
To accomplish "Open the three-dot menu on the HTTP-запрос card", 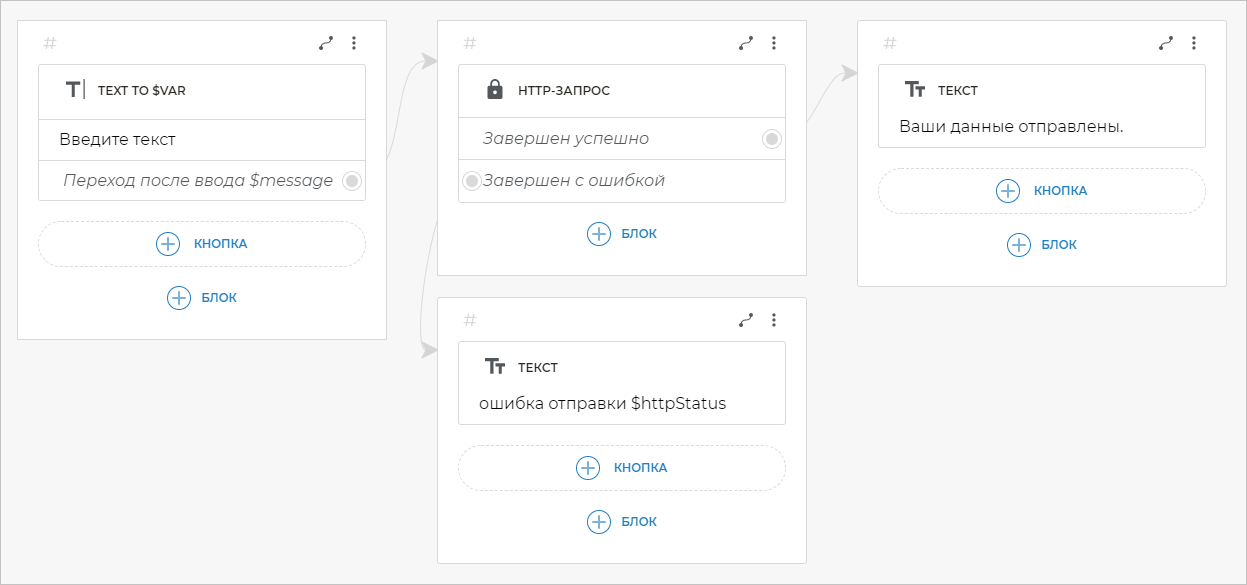I will (x=774, y=43).
